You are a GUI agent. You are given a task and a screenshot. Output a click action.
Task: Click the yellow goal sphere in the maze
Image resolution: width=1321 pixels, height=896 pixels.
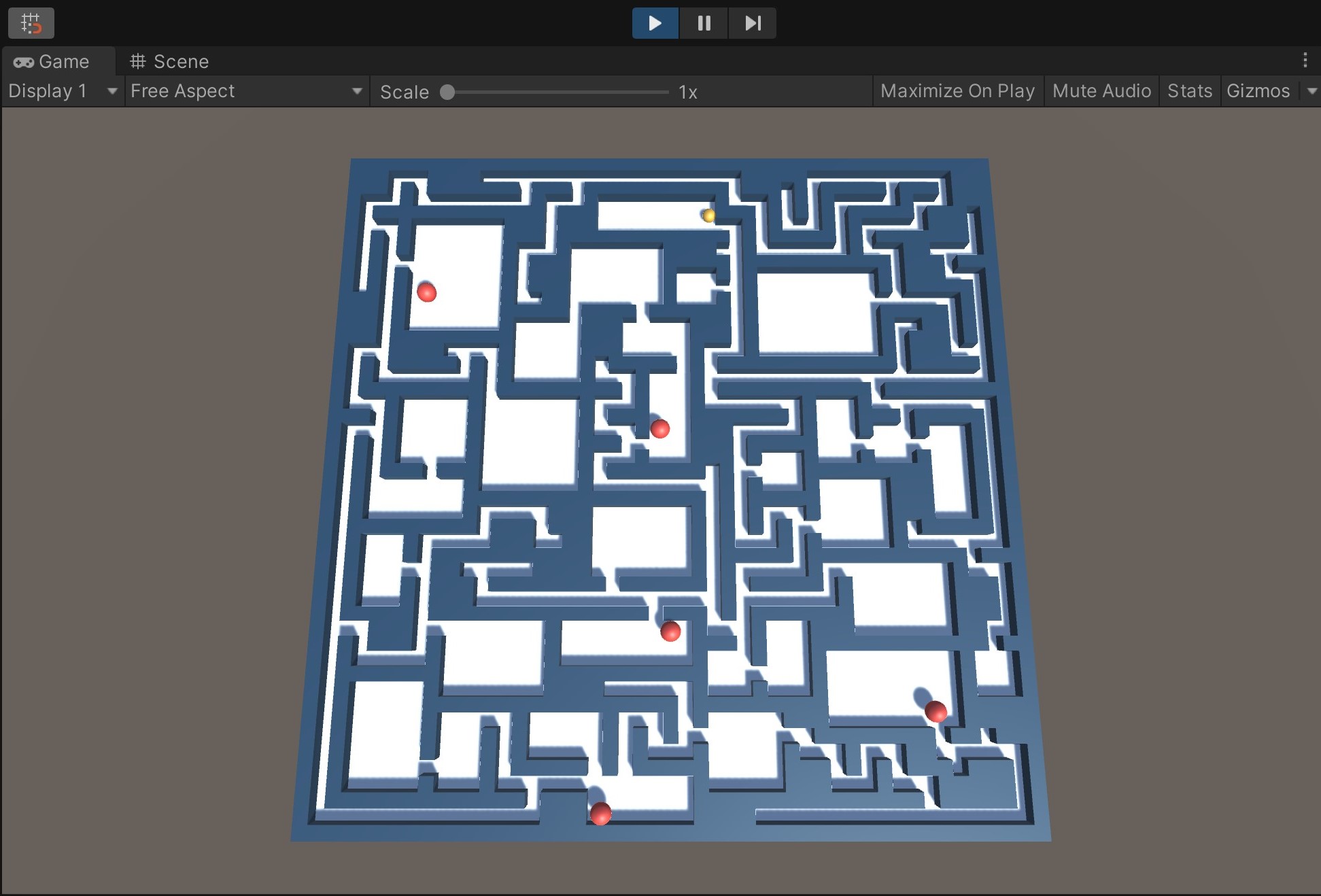[708, 215]
